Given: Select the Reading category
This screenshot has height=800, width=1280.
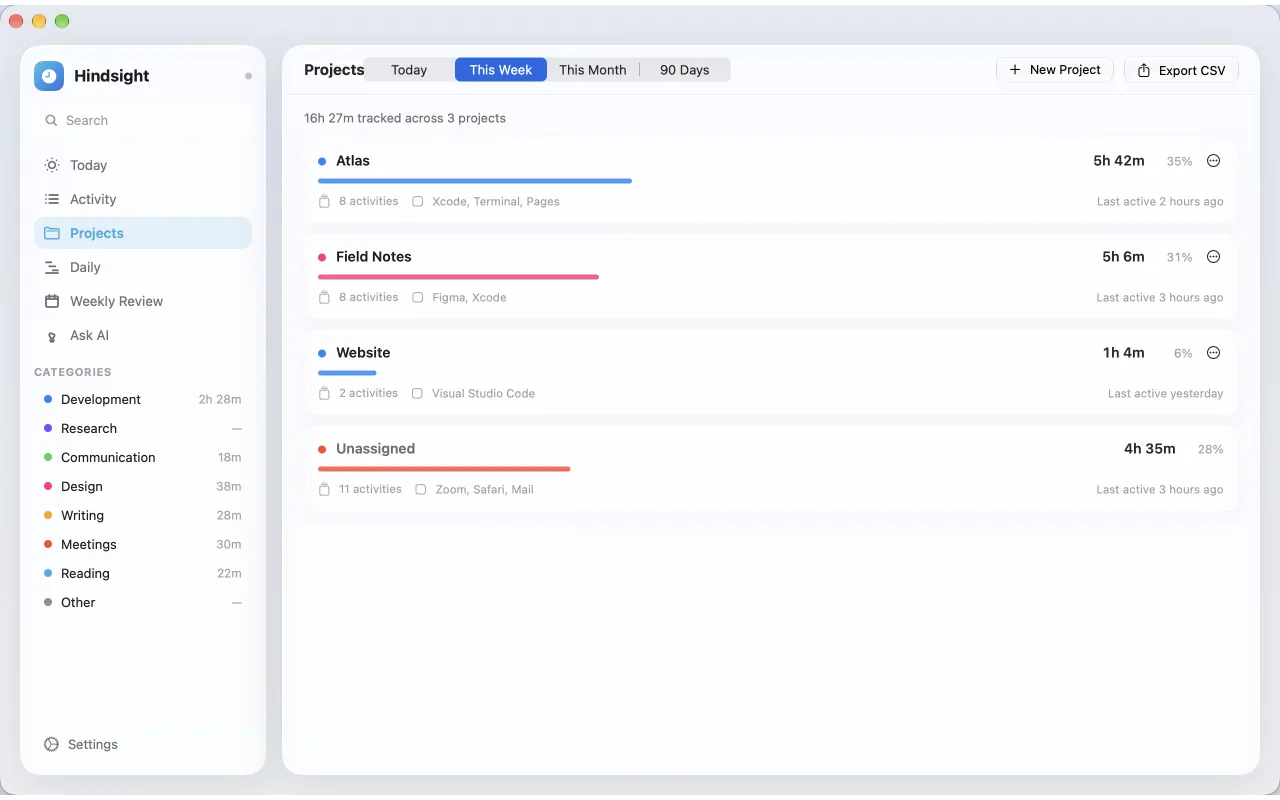Looking at the screenshot, I should pyautogui.click(x=143, y=573).
